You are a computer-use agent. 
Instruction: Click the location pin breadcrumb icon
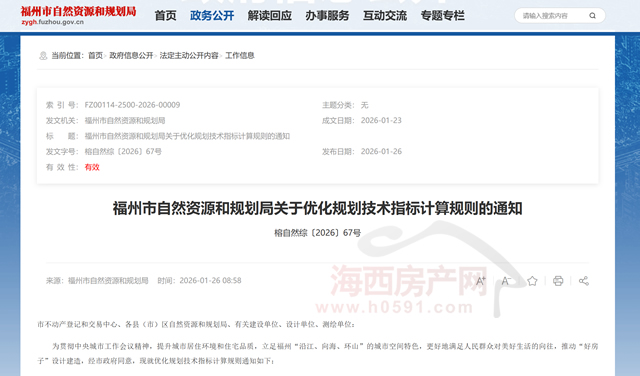(x=43, y=56)
